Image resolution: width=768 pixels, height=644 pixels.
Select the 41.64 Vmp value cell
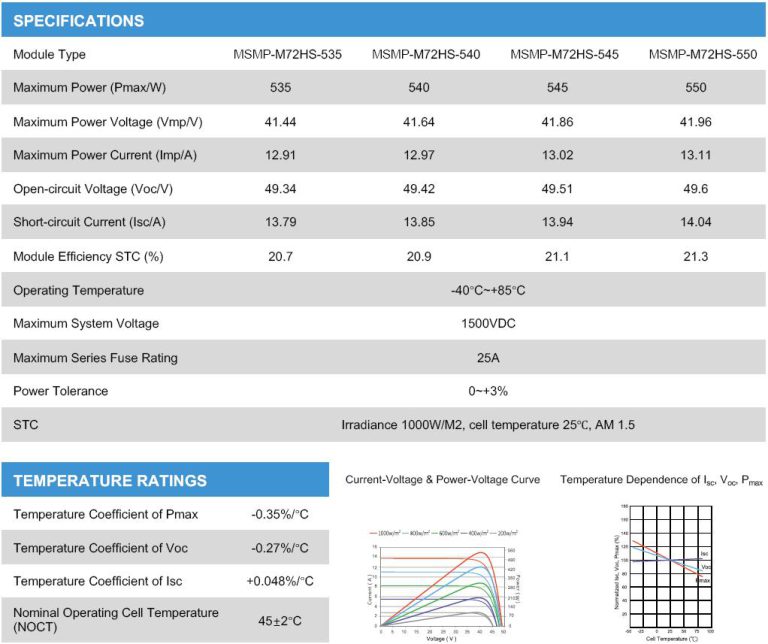tap(419, 122)
